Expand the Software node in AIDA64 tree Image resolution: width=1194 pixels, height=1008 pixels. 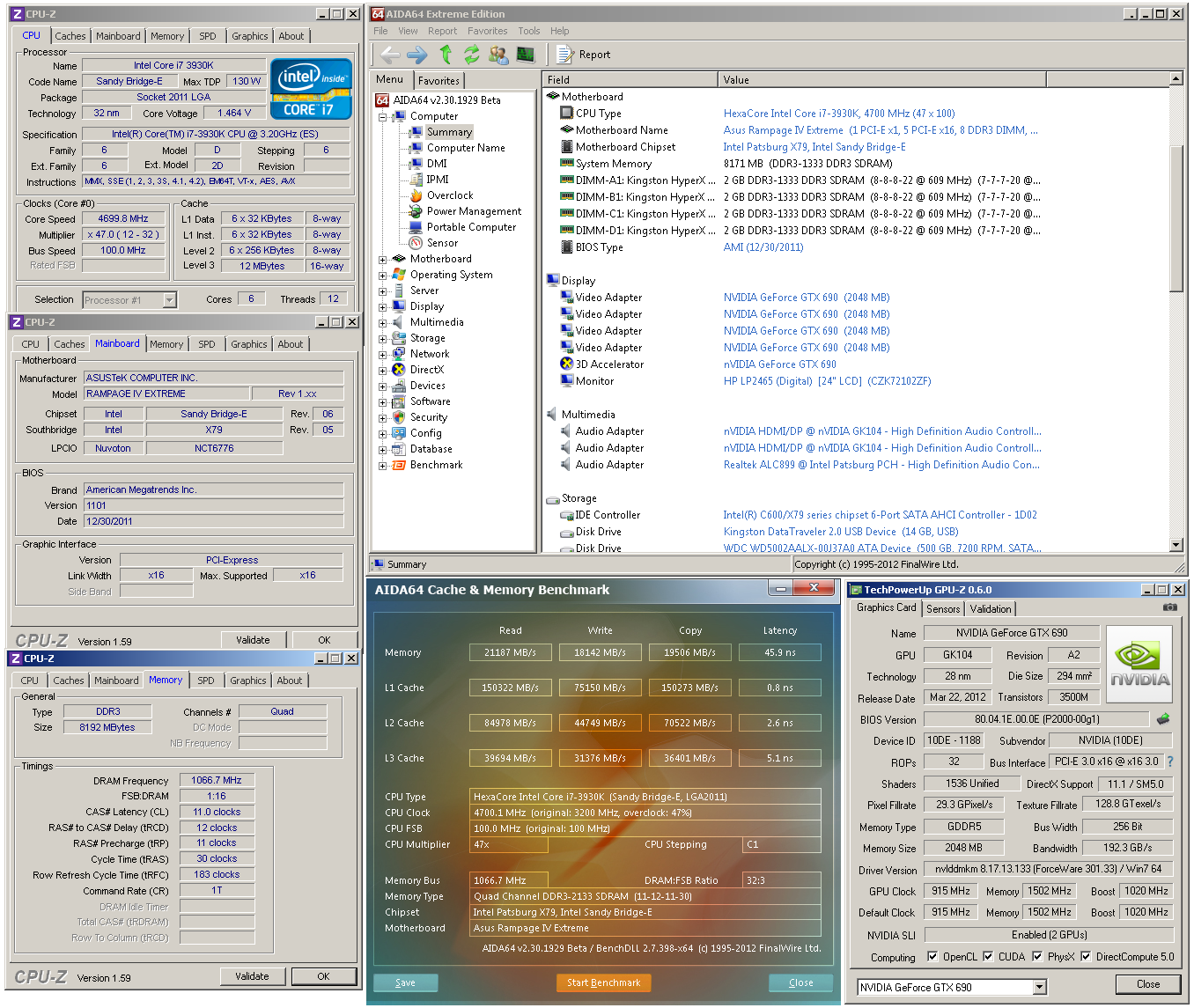(x=383, y=402)
